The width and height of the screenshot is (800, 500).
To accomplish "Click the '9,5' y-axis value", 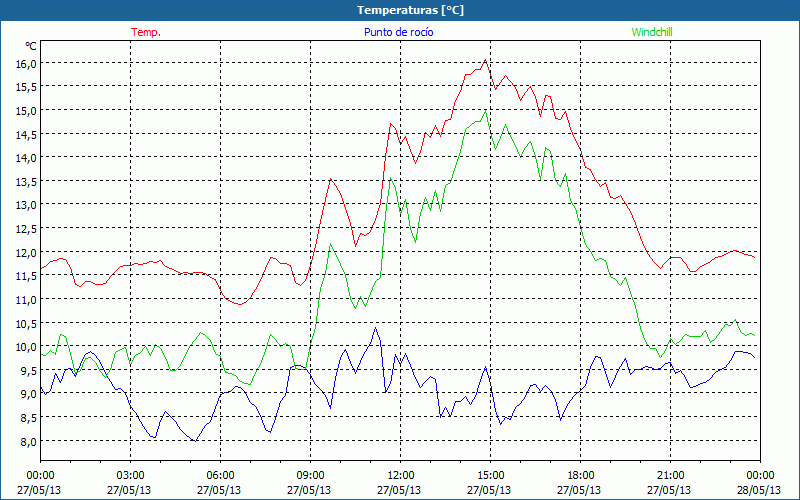I will [29, 371].
